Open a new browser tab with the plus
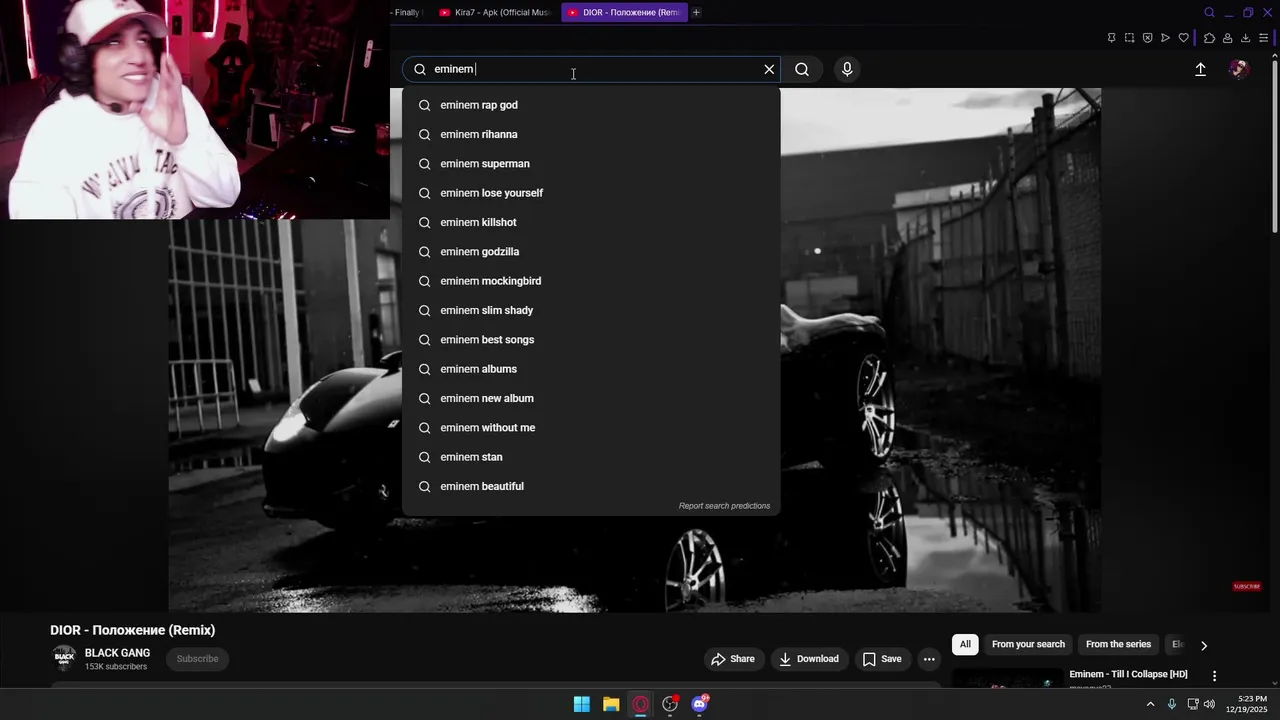 click(696, 12)
